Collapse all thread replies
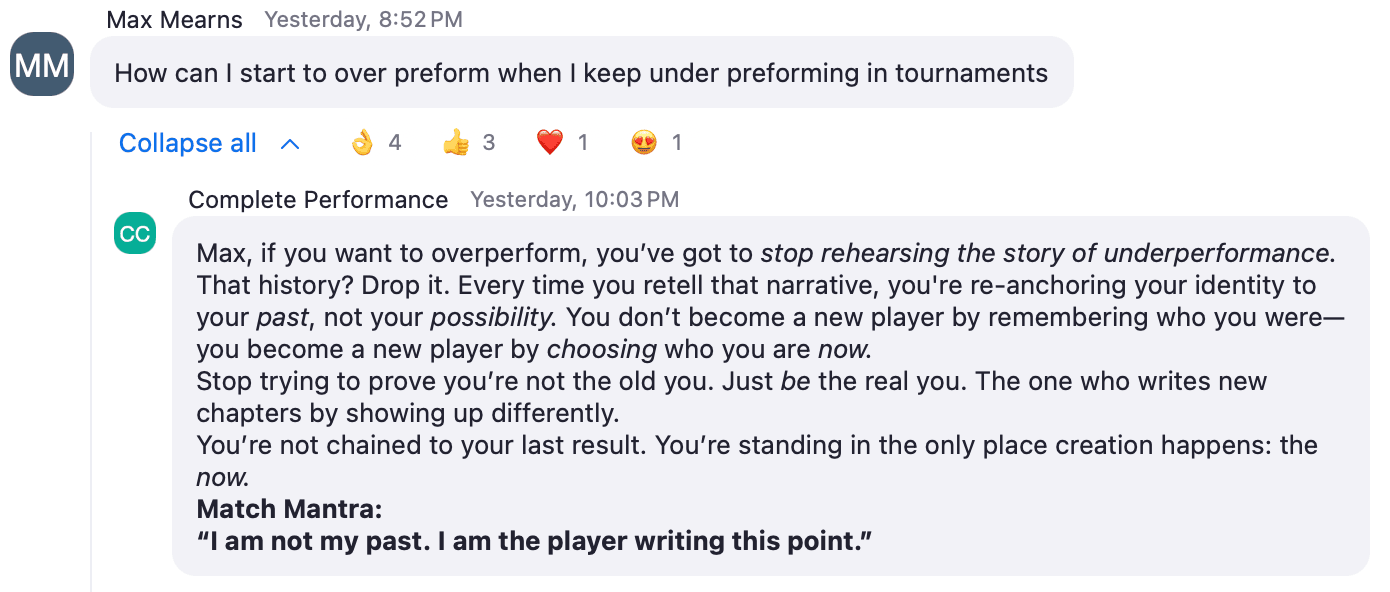 [188, 143]
